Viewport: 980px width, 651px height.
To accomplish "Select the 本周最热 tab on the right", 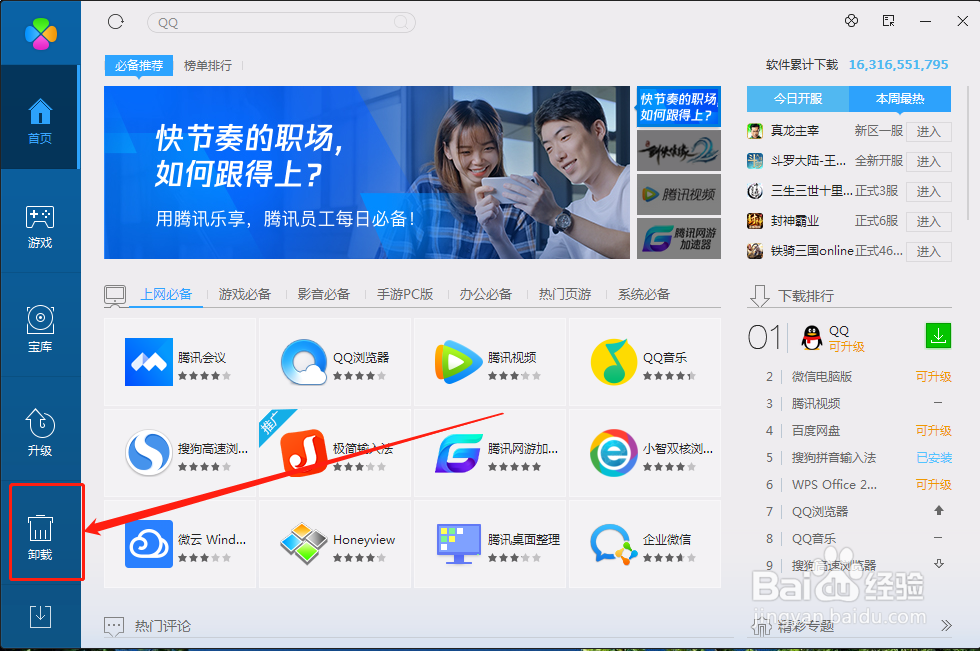I will click(x=898, y=99).
